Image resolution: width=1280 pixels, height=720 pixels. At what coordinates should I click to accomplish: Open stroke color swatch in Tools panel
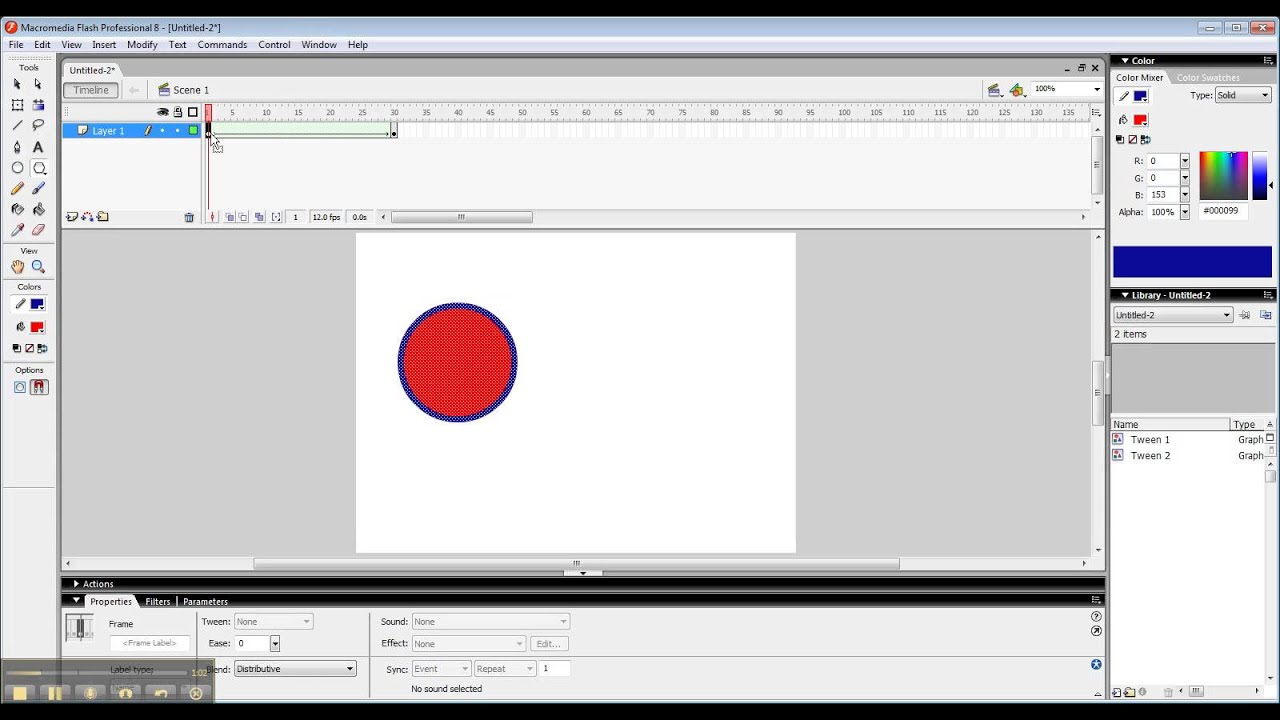[37, 305]
